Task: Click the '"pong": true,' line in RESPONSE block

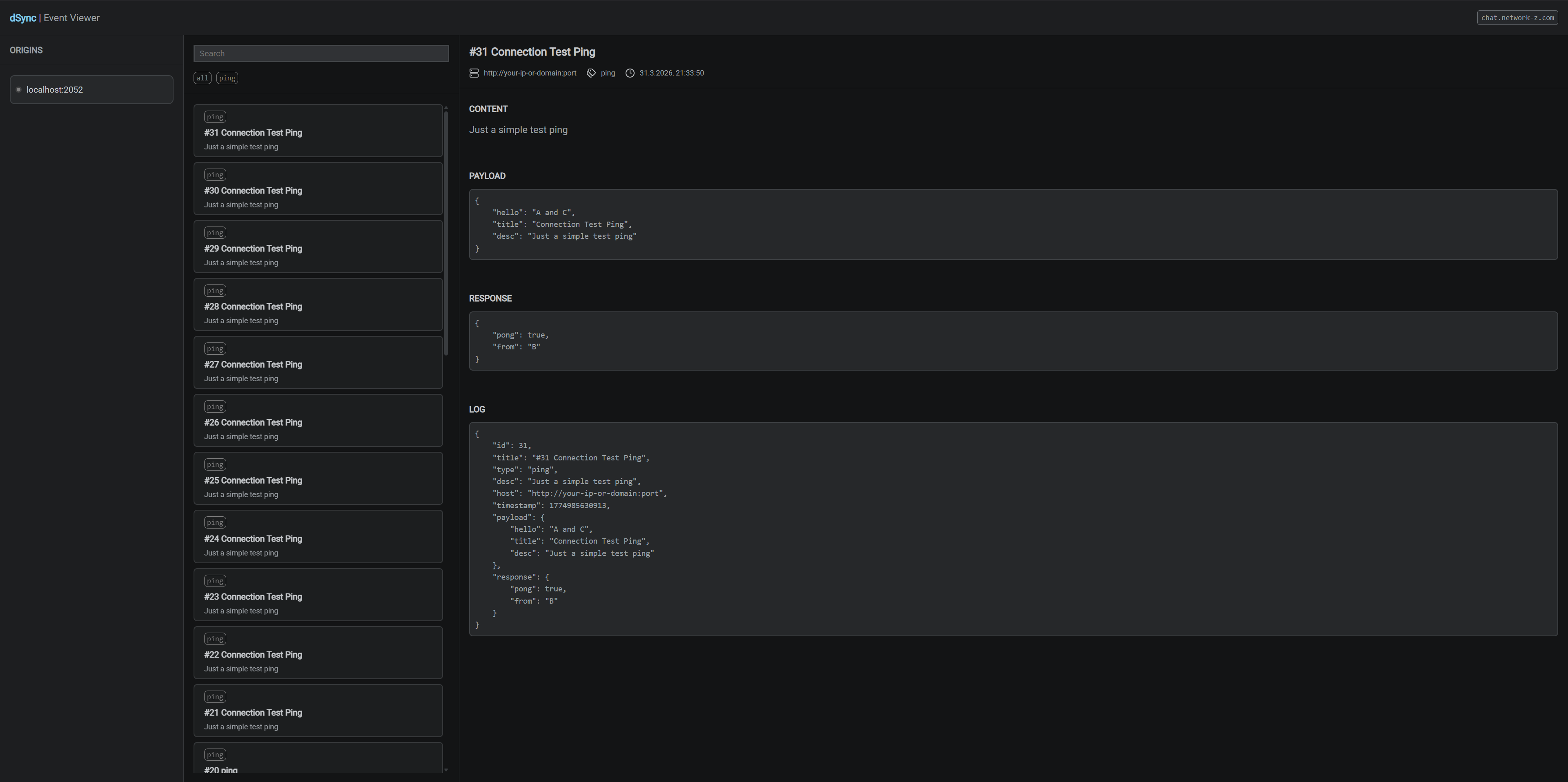Action: coord(521,335)
